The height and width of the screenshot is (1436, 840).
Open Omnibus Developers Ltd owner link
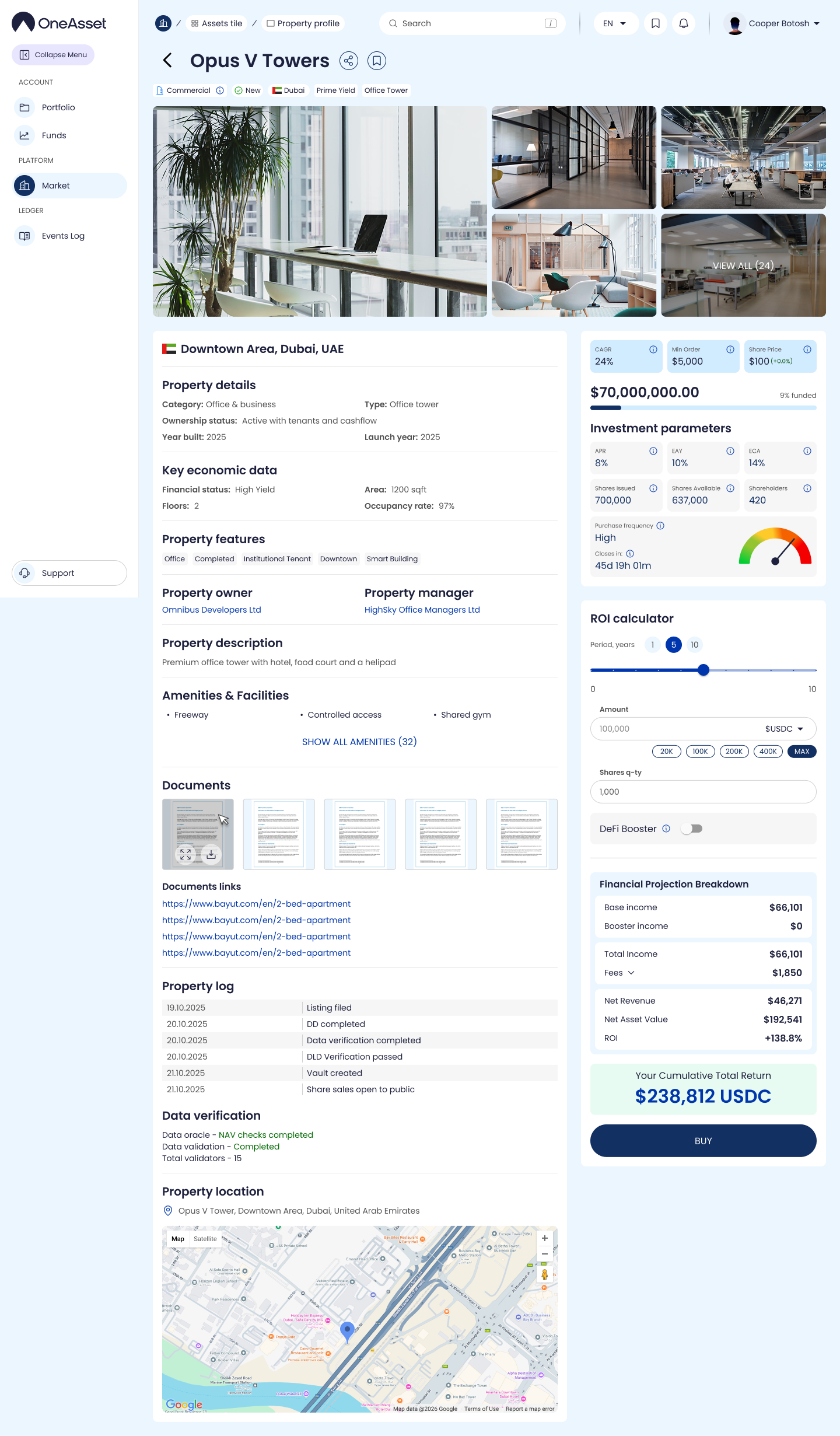211,610
